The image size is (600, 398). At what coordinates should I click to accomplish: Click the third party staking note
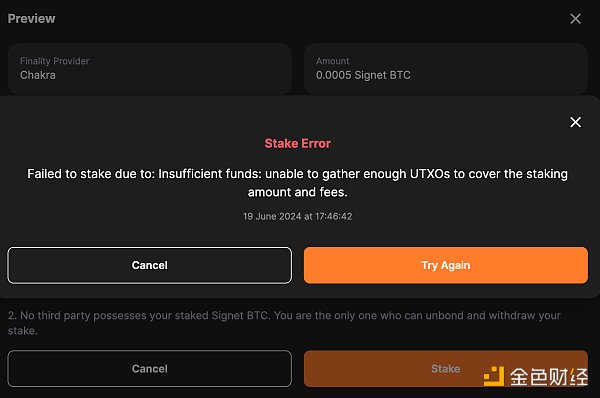284,323
